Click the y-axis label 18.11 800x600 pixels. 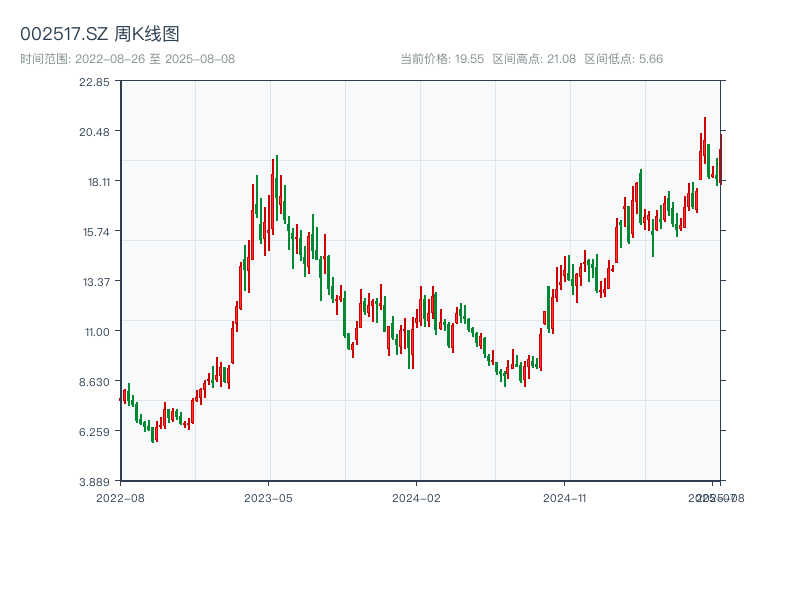98,182
